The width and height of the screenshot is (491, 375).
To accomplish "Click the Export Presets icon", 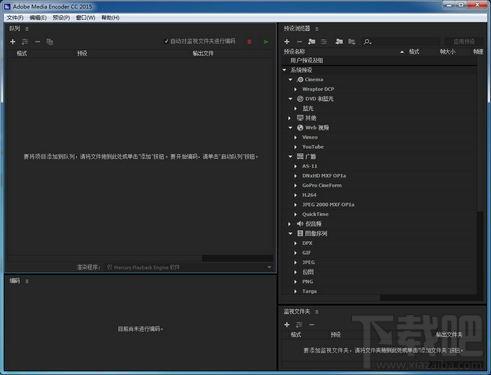I will (352, 42).
